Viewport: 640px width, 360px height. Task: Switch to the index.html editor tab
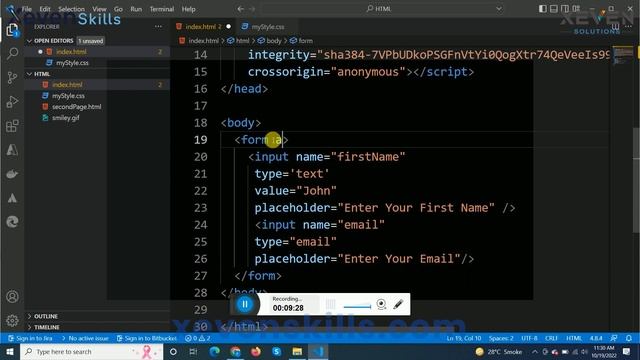(x=203, y=27)
